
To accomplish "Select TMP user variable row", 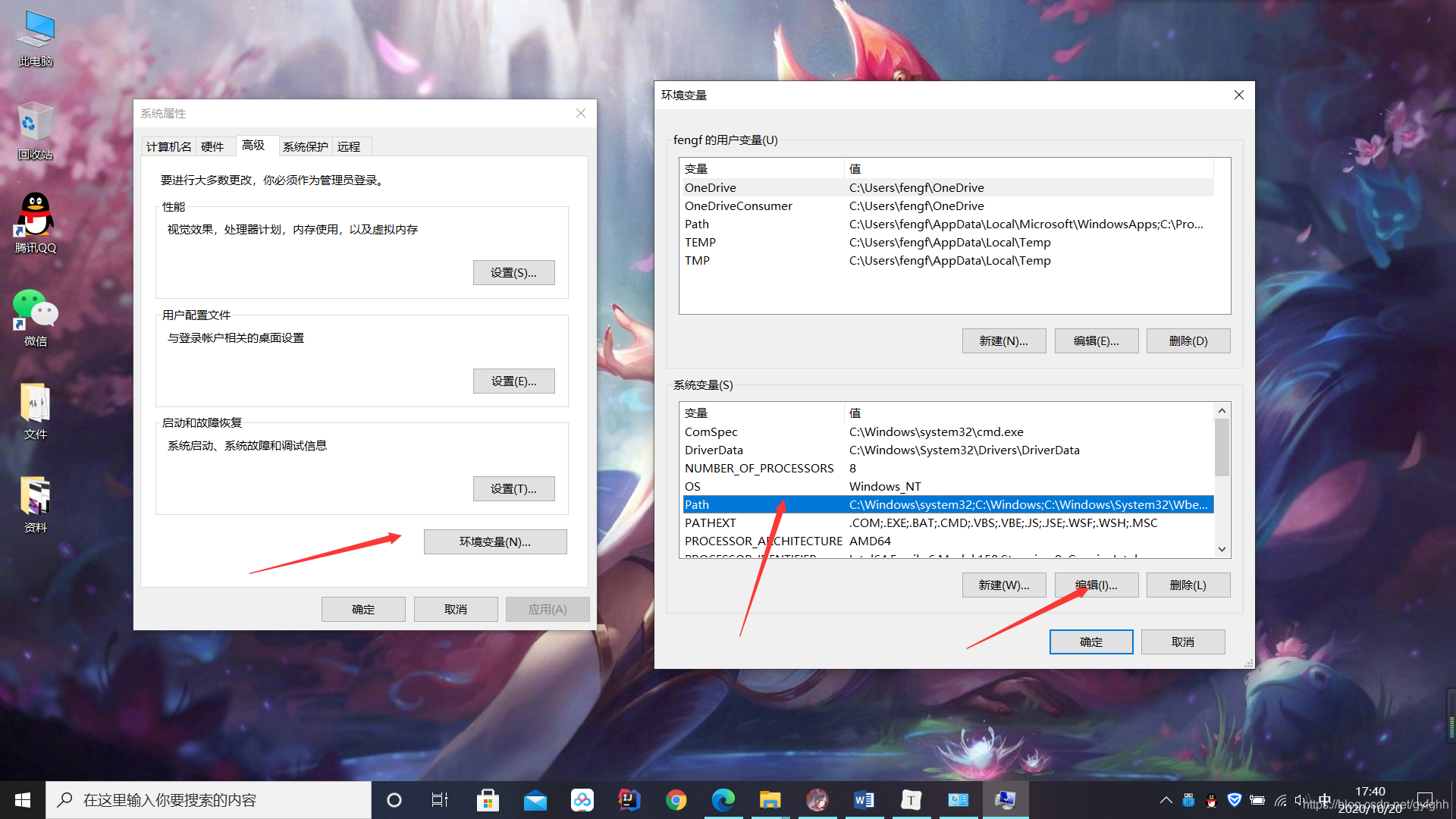I will point(948,260).
